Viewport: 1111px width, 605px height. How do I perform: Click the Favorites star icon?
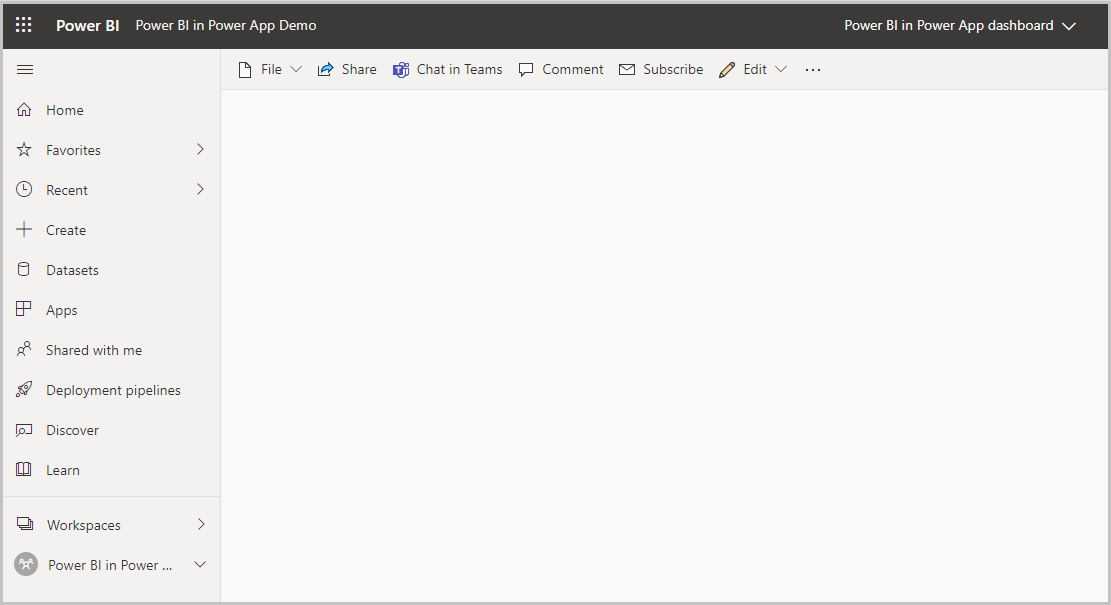tap(23, 150)
